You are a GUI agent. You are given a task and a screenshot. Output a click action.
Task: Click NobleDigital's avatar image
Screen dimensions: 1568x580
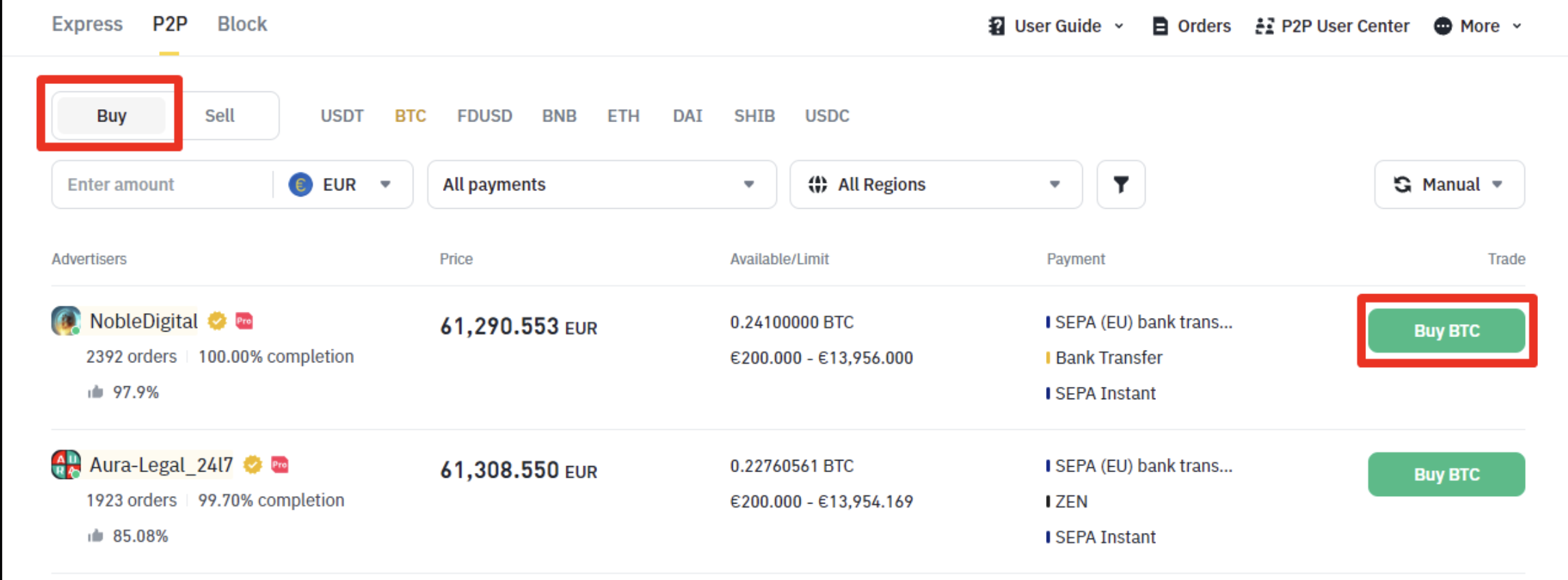66,321
